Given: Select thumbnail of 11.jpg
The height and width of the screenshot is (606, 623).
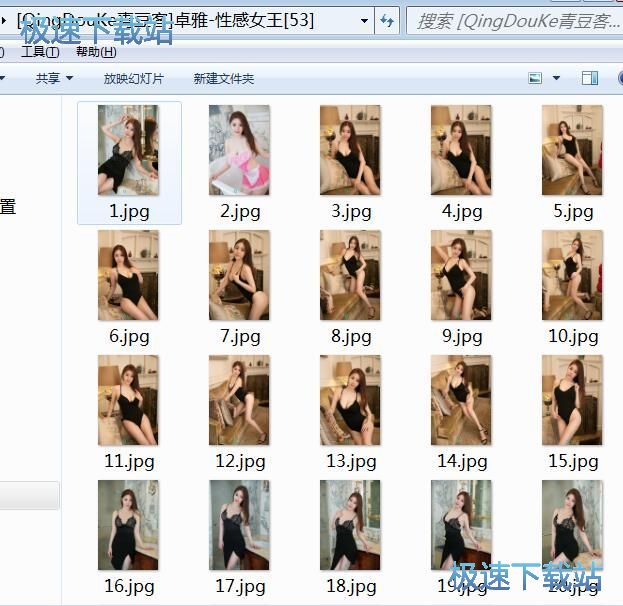Looking at the screenshot, I should click(128, 400).
